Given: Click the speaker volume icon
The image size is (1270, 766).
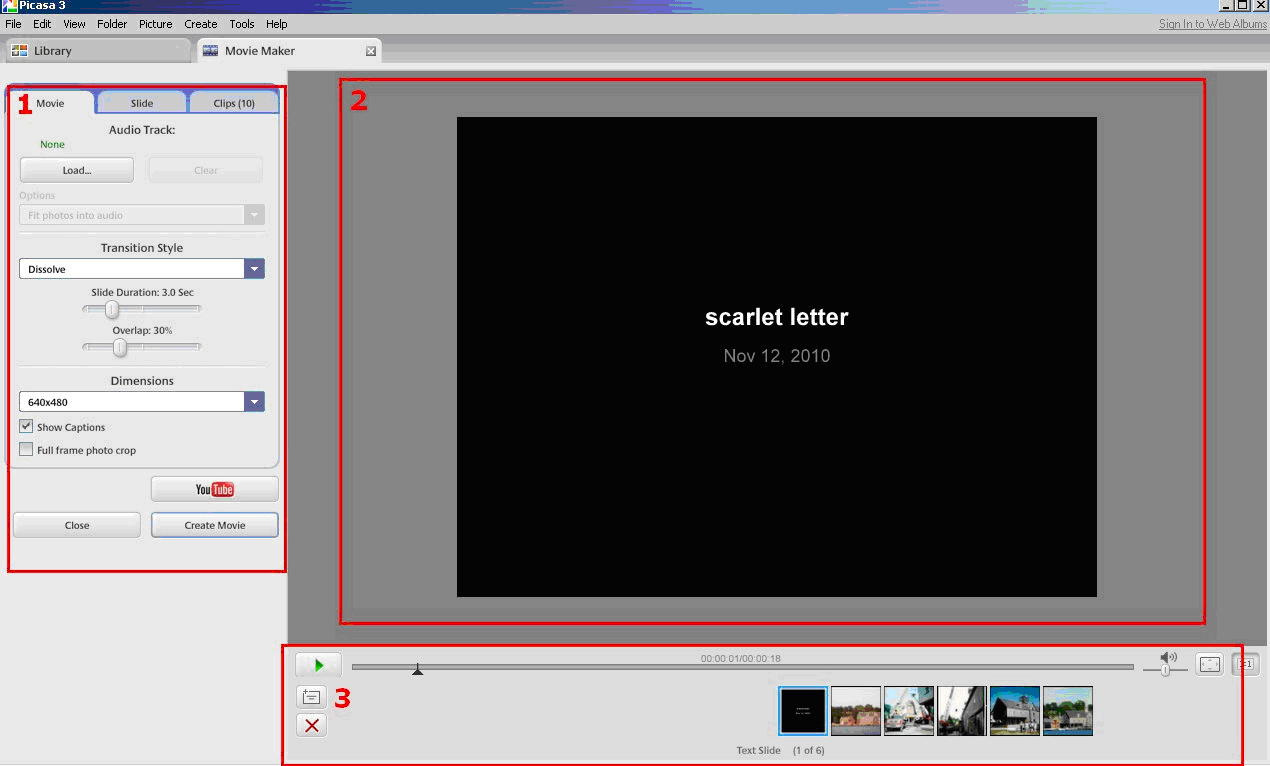Looking at the screenshot, I should coord(1168,657).
